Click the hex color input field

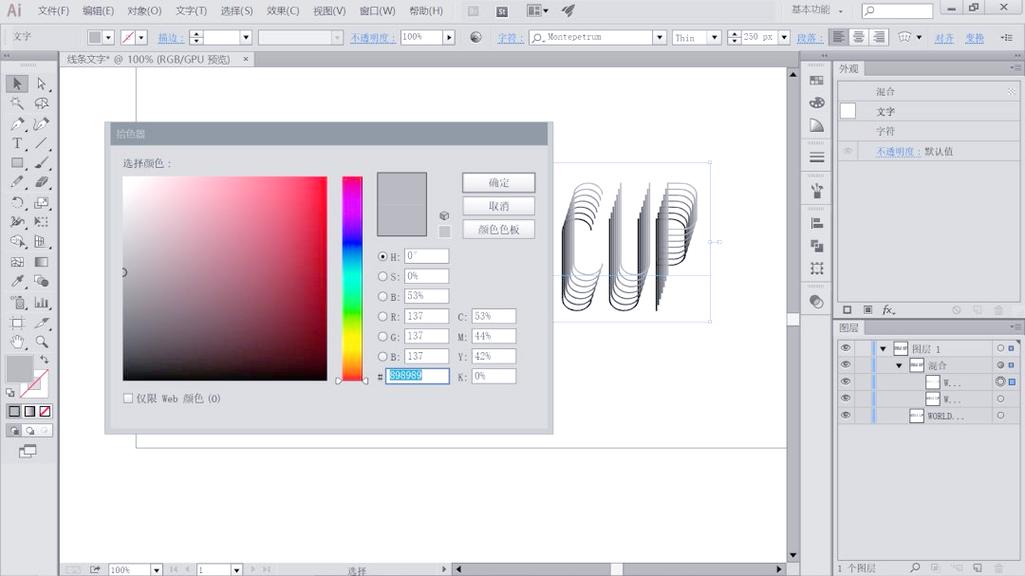418,376
